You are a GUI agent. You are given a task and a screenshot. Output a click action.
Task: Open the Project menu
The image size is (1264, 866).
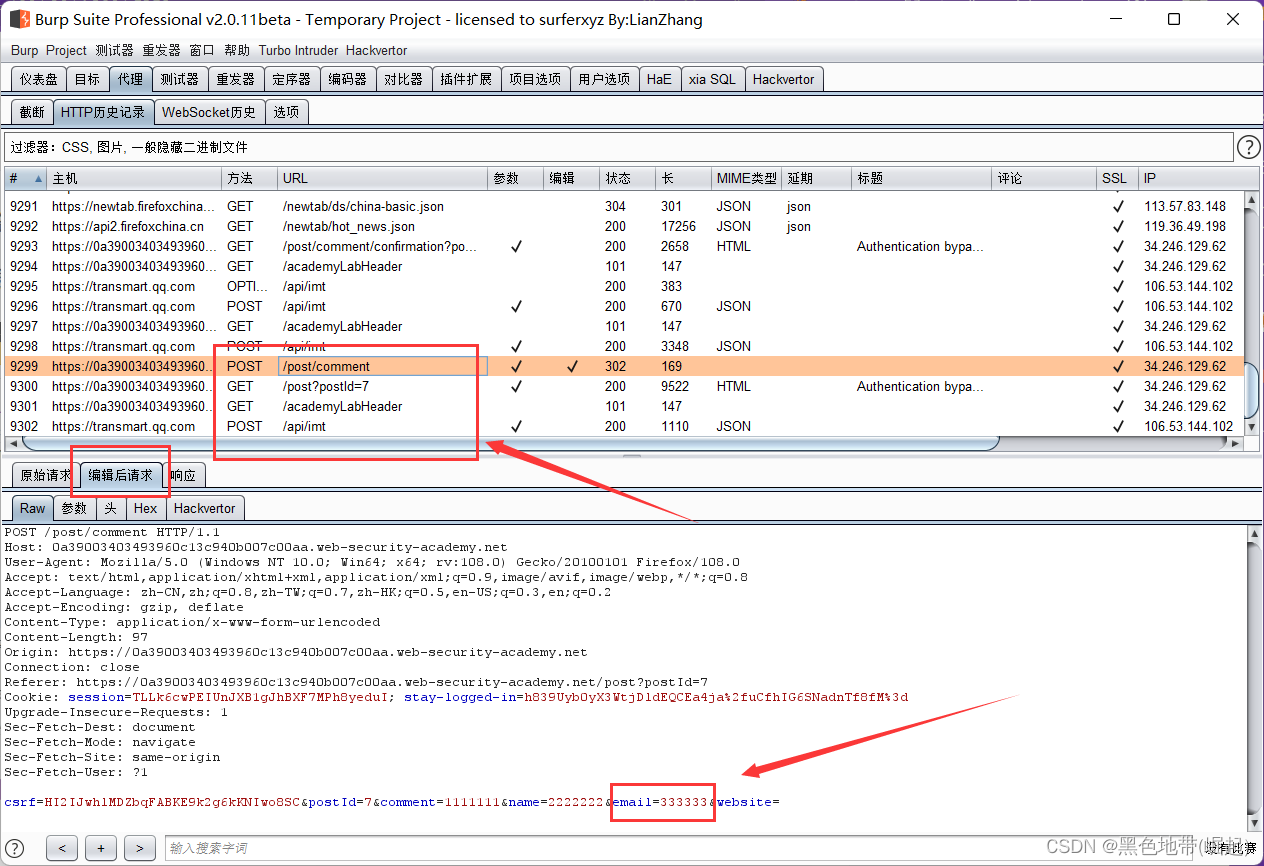coord(67,50)
